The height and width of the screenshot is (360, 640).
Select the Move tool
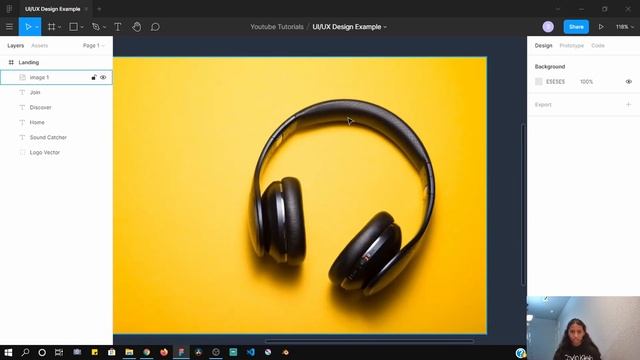(x=28, y=27)
